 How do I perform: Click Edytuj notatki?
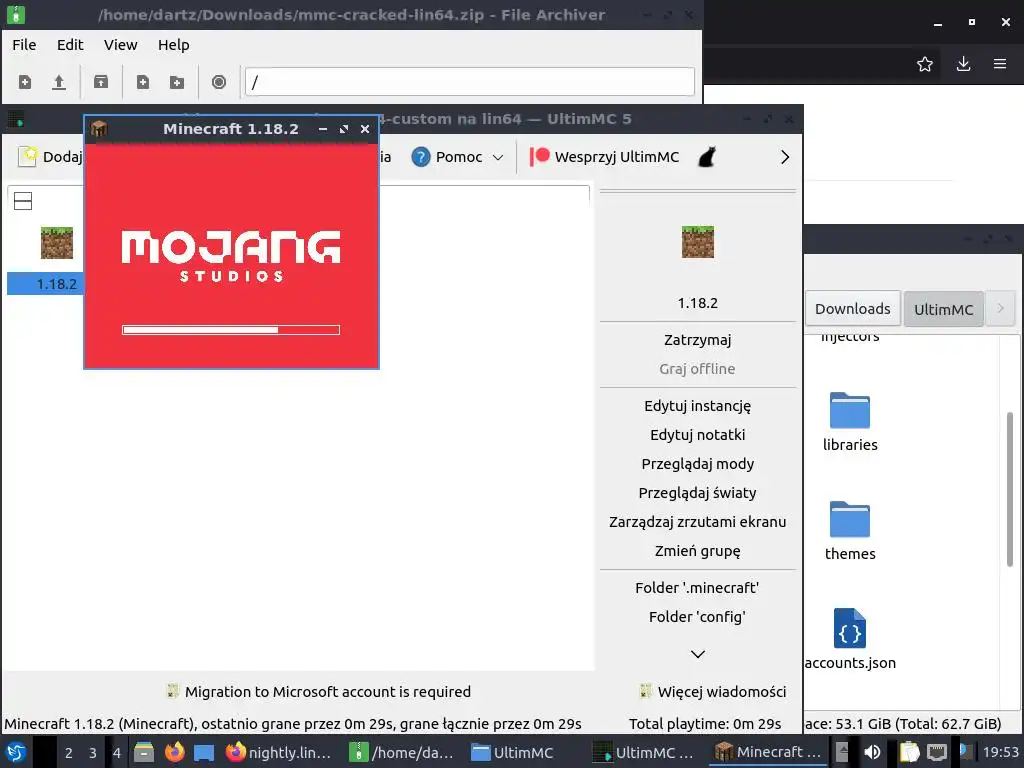click(697, 435)
